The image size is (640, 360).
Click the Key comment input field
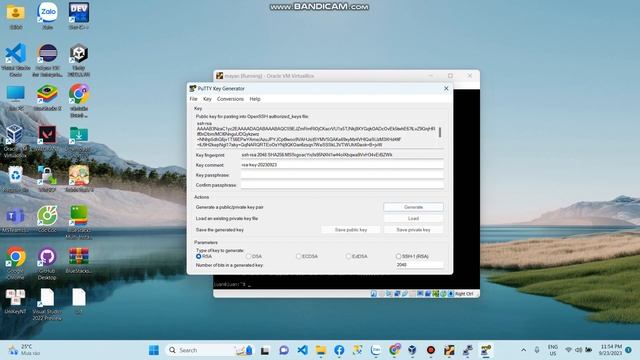pyautogui.click(x=342, y=165)
